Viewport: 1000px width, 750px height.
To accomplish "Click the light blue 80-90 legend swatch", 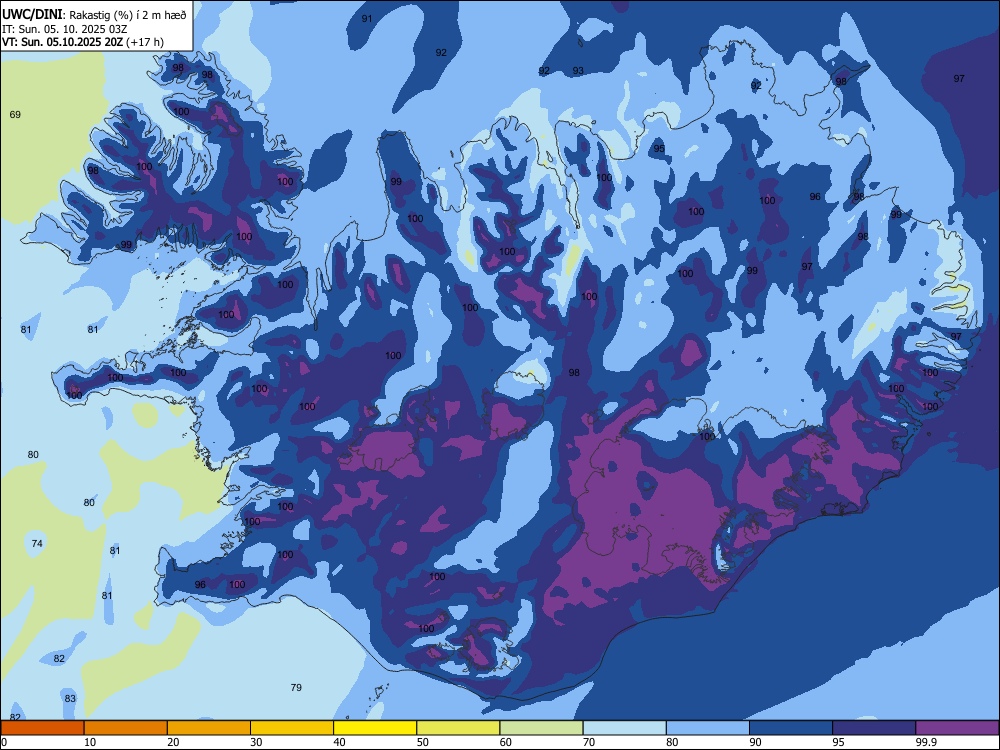I will [x=707, y=728].
